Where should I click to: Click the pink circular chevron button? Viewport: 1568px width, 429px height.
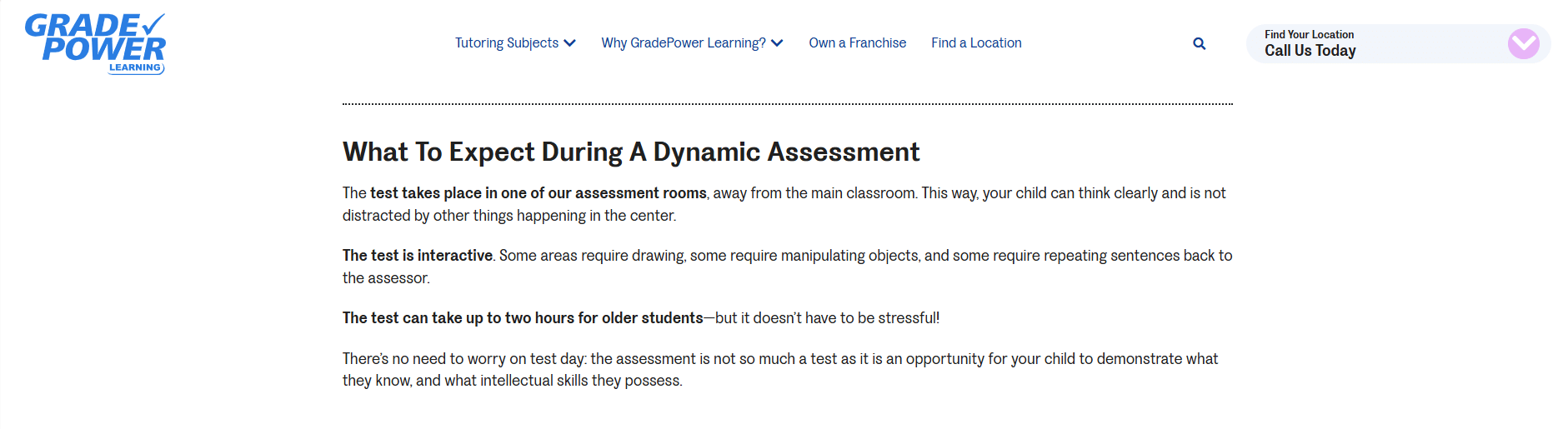click(1523, 43)
